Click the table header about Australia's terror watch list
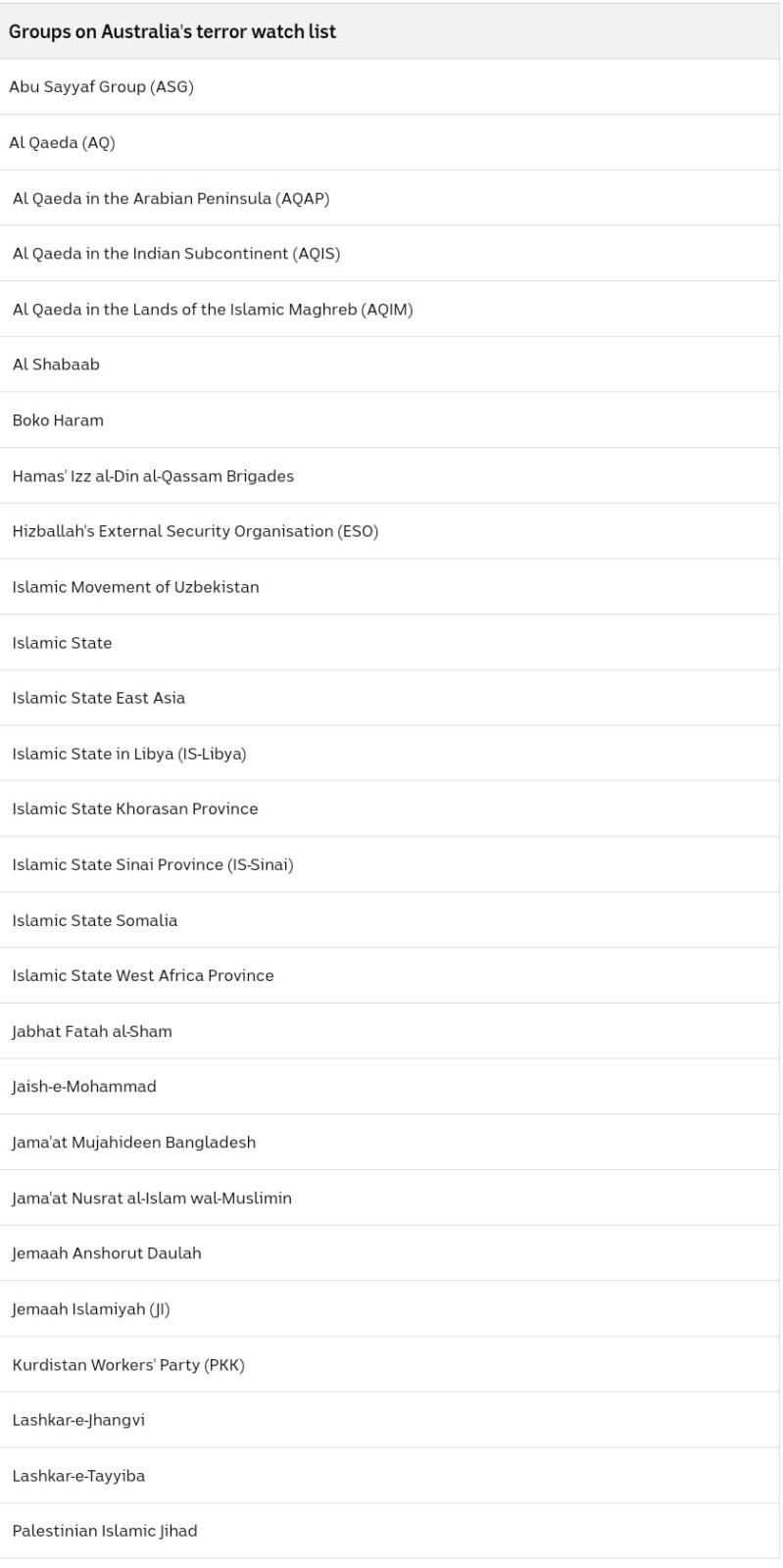Screen dimensions: 783x1568 coord(391,31)
